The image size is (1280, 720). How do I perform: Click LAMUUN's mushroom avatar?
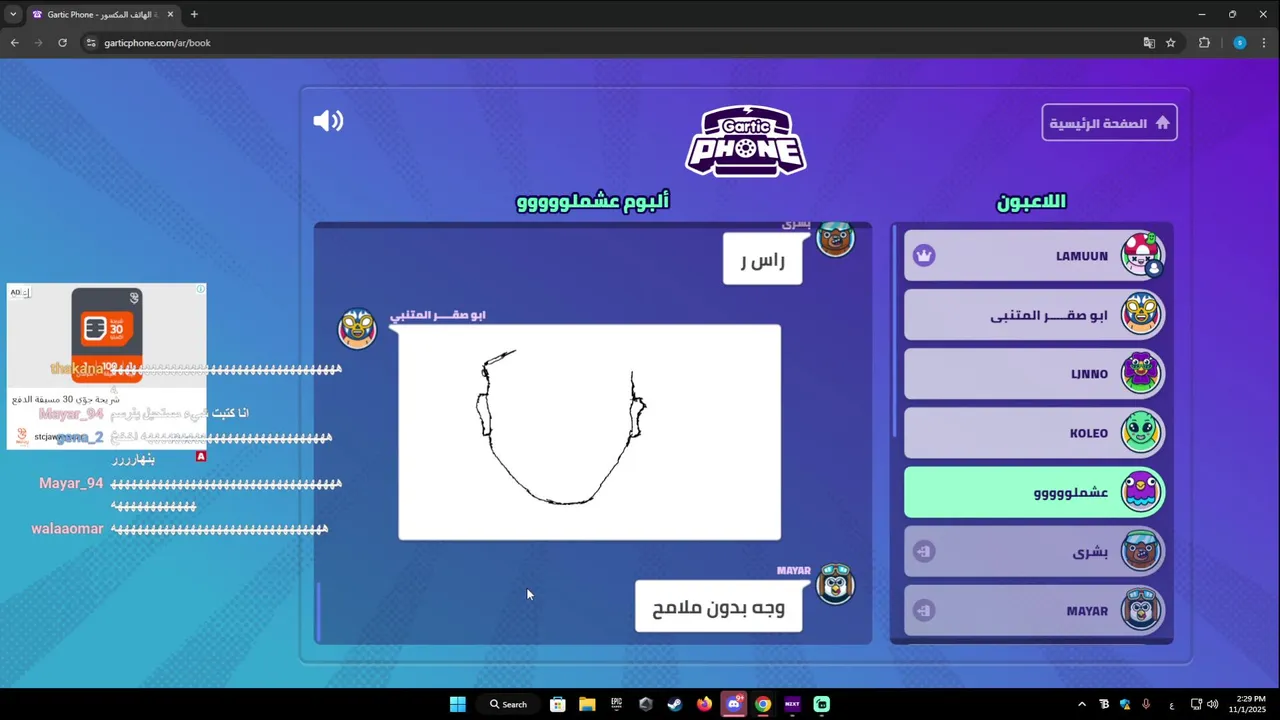click(x=1141, y=255)
